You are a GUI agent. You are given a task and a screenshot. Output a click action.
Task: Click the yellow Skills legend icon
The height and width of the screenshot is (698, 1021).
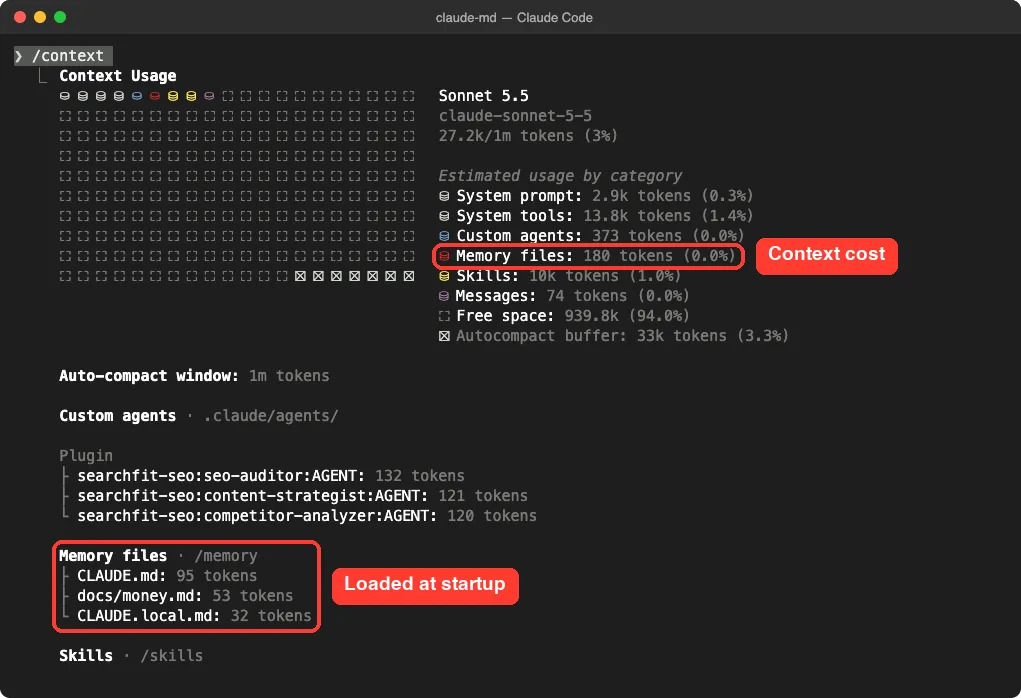[x=444, y=277]
